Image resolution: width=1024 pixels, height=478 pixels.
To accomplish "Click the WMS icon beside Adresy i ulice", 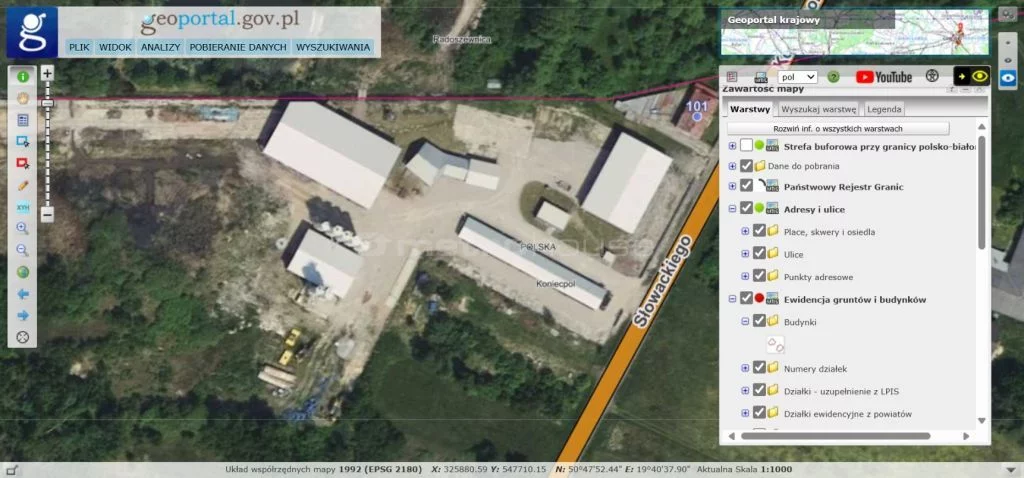I will pos(773,209).
